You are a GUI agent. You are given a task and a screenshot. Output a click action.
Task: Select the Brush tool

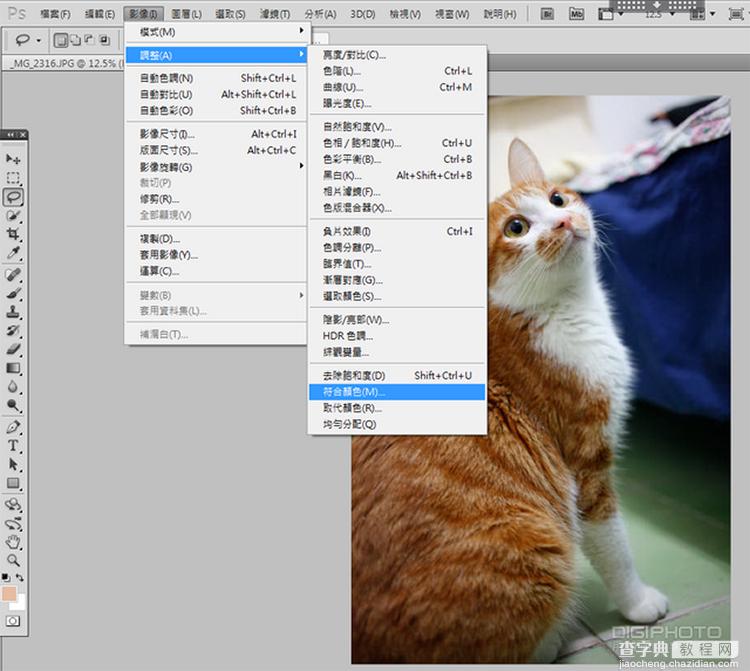[13, 293]
